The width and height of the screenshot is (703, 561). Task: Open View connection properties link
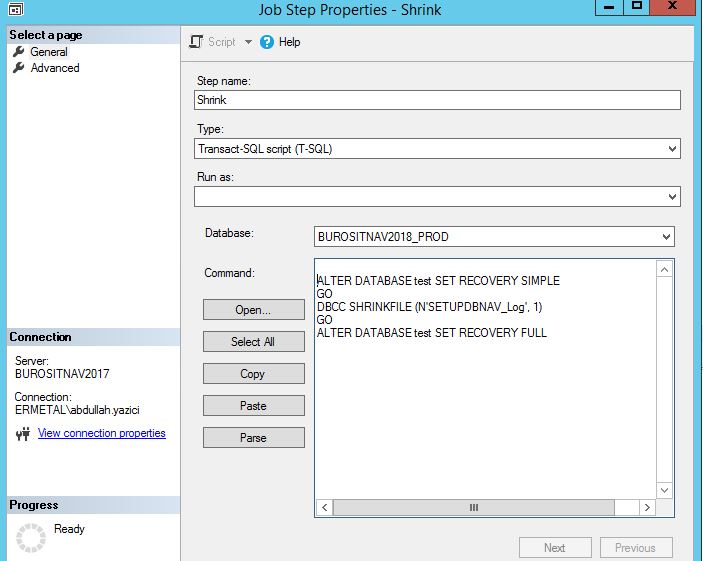point(101,433)
